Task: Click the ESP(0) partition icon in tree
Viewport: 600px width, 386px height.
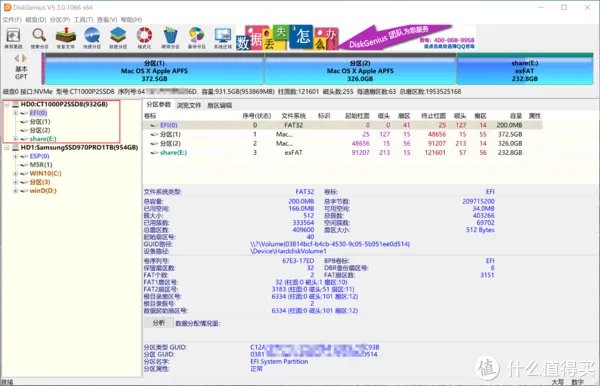Action: [x=24, y=156]
